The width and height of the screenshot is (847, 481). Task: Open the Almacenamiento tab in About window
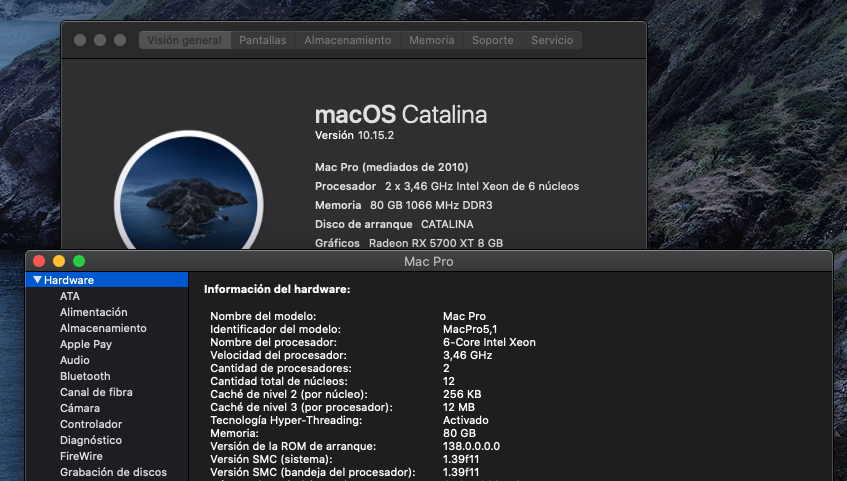pos(347,40)
